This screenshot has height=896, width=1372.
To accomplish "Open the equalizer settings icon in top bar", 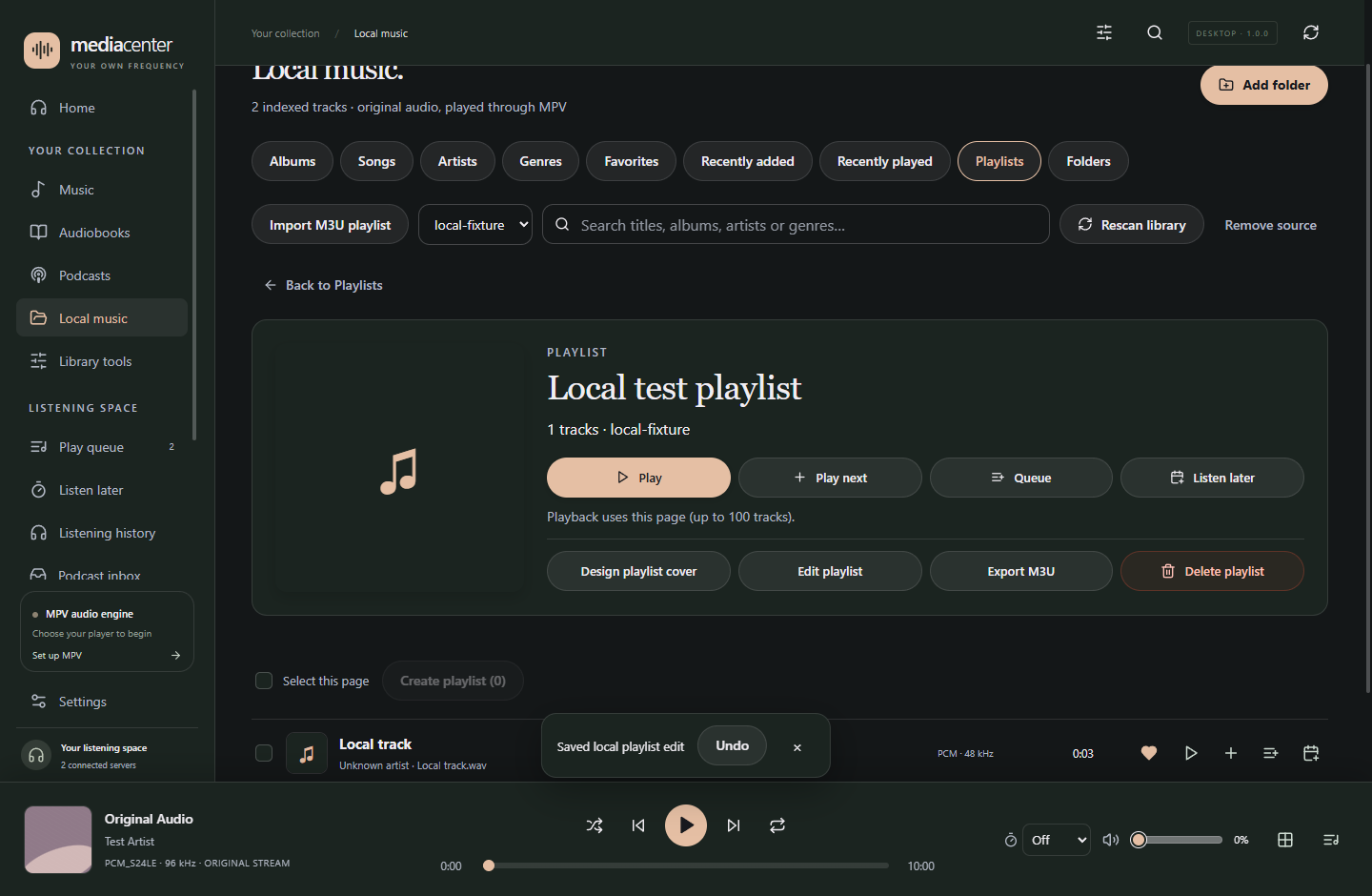I will click(x=1104, y=32).
